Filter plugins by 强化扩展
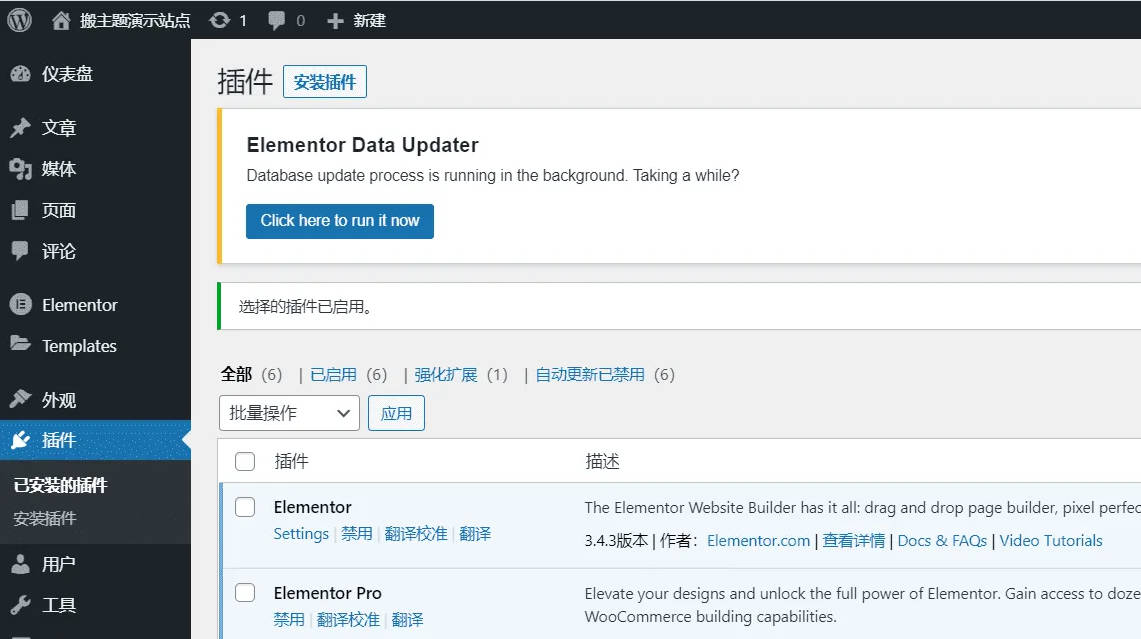The height and width of the screenshot is (639, 1141). pyautogui.click(x=446, y=374)
